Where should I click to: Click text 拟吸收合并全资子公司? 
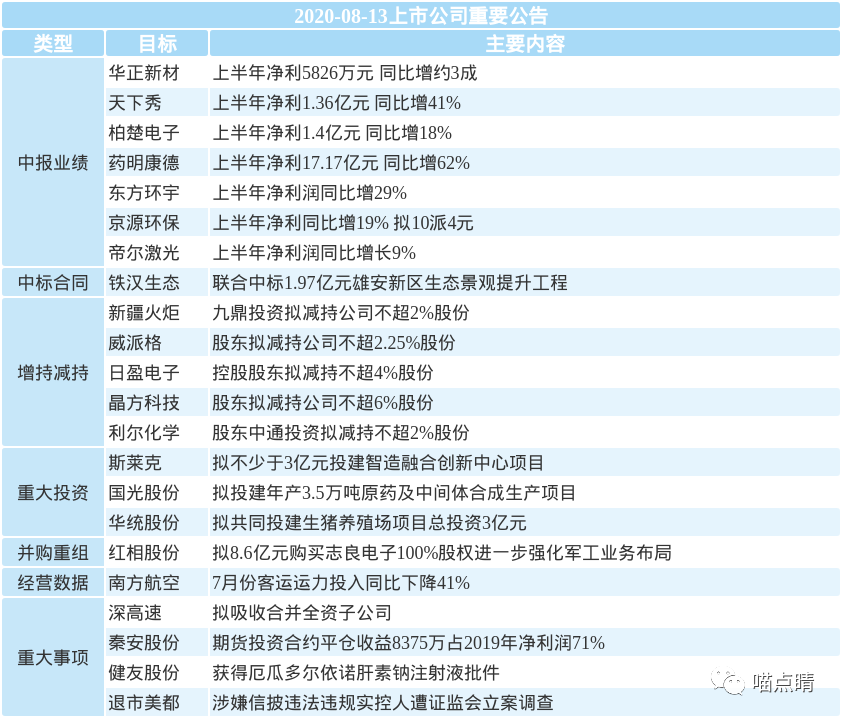(302, 613)
